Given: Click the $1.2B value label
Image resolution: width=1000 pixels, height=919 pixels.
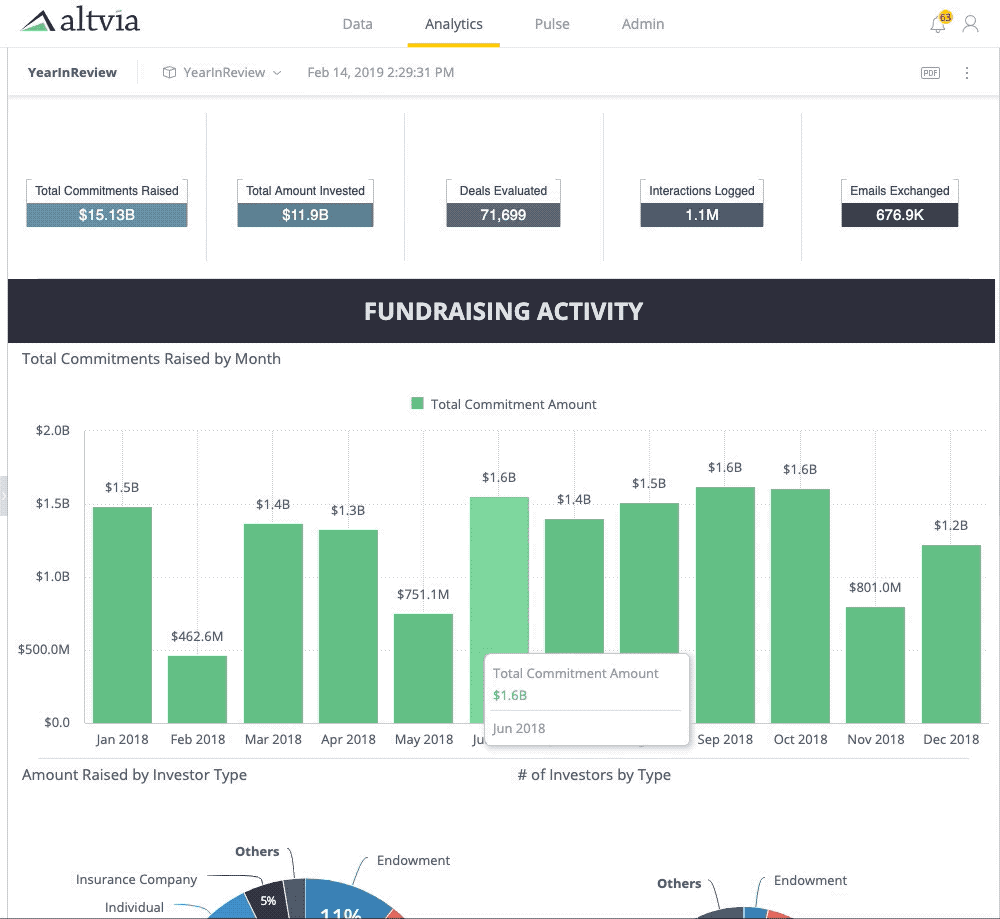Looking at the screenshot, I should [x=951, y=526].
